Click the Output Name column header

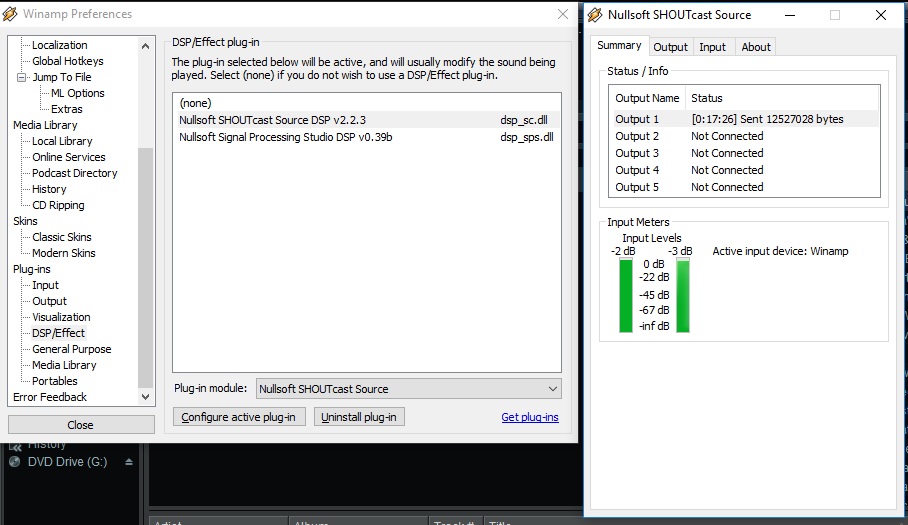[x=647, y=98]
